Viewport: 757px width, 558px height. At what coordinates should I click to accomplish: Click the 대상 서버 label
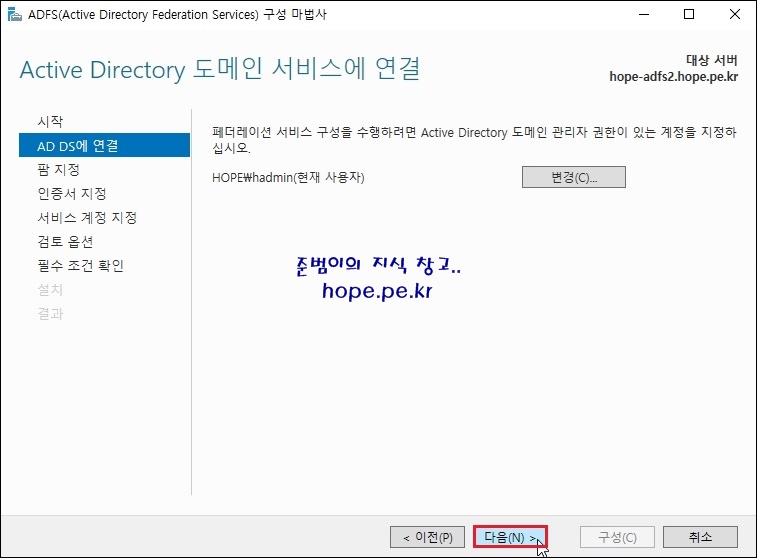tap(712, 60)
